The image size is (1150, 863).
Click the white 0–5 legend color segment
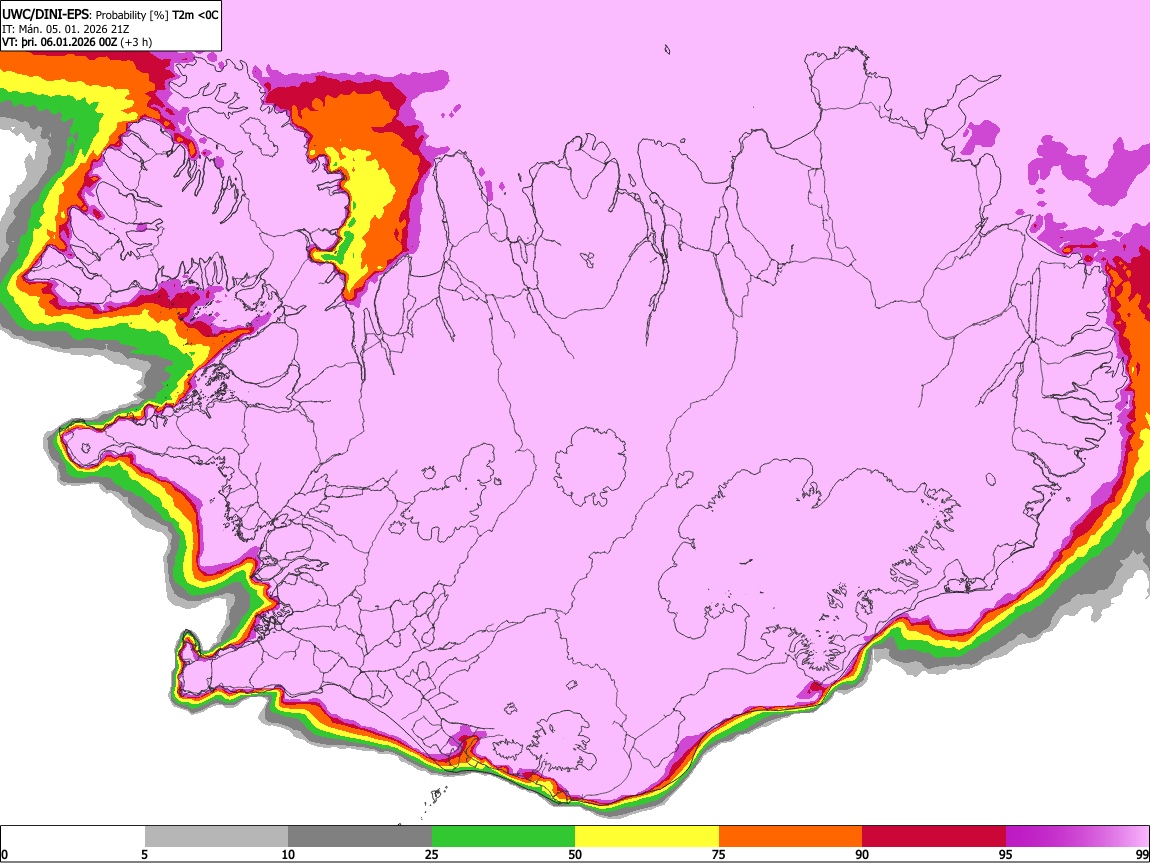[x=73, y=837]
